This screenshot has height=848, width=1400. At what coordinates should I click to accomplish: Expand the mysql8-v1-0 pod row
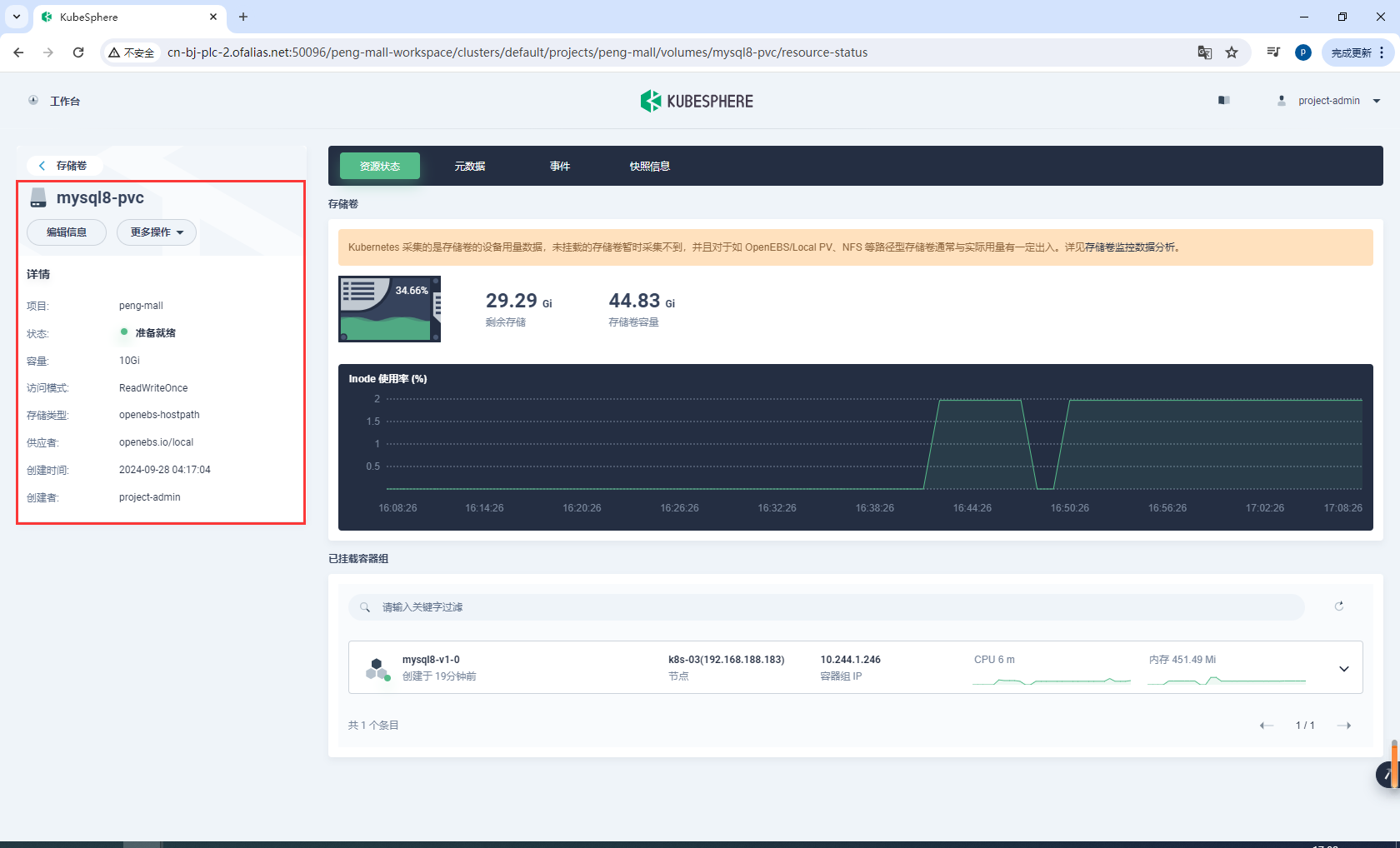[1344, 669]
